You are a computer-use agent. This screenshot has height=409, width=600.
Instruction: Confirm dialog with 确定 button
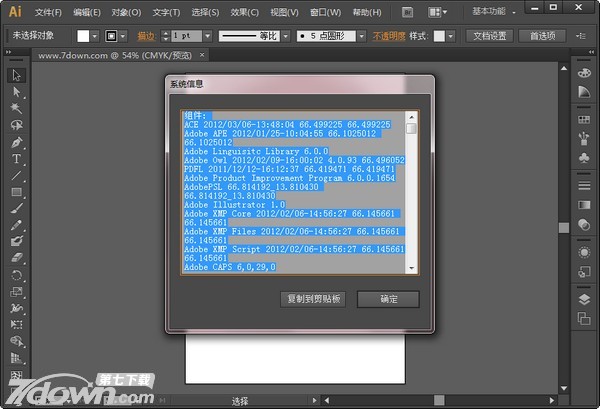click(388, 299)
